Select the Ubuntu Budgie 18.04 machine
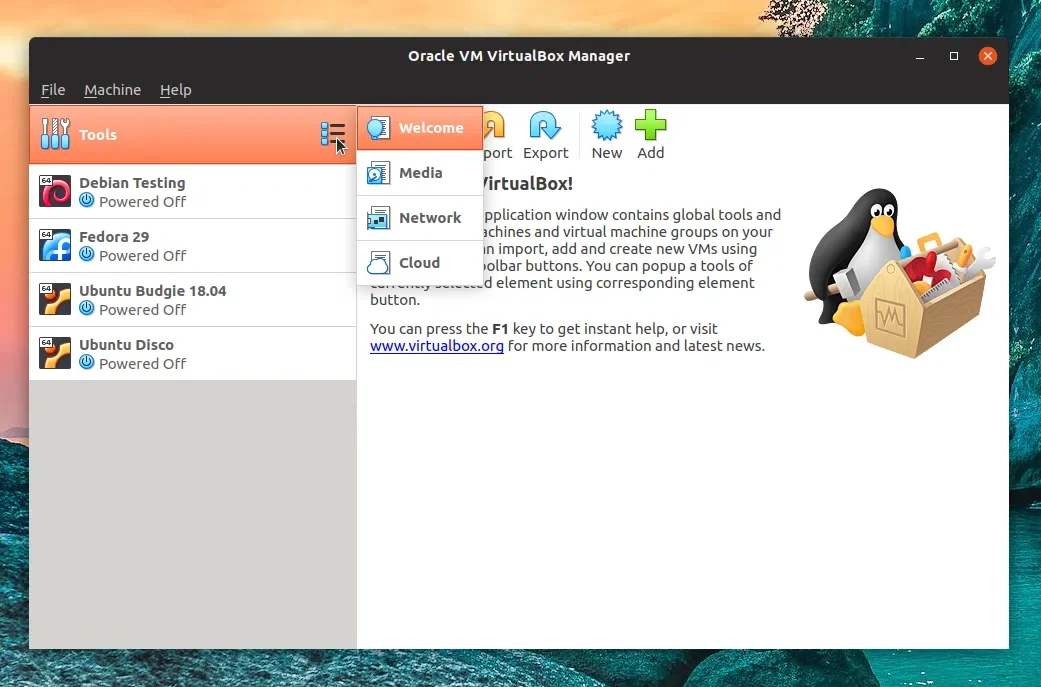Screen dimensions: 1041x687 point(193,300)
